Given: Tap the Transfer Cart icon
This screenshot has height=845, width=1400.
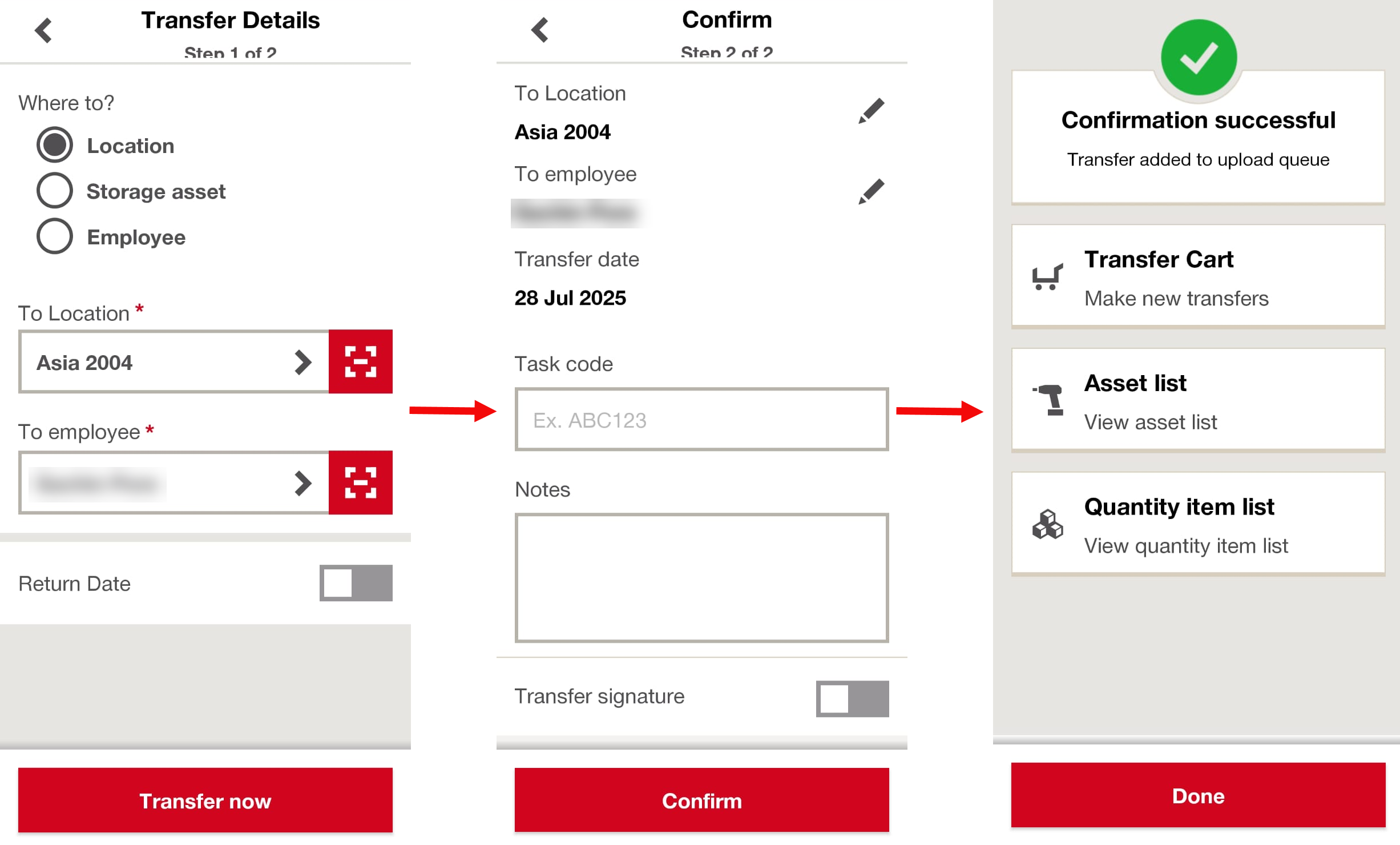Looking at the screenshot, I should 1047,277.
